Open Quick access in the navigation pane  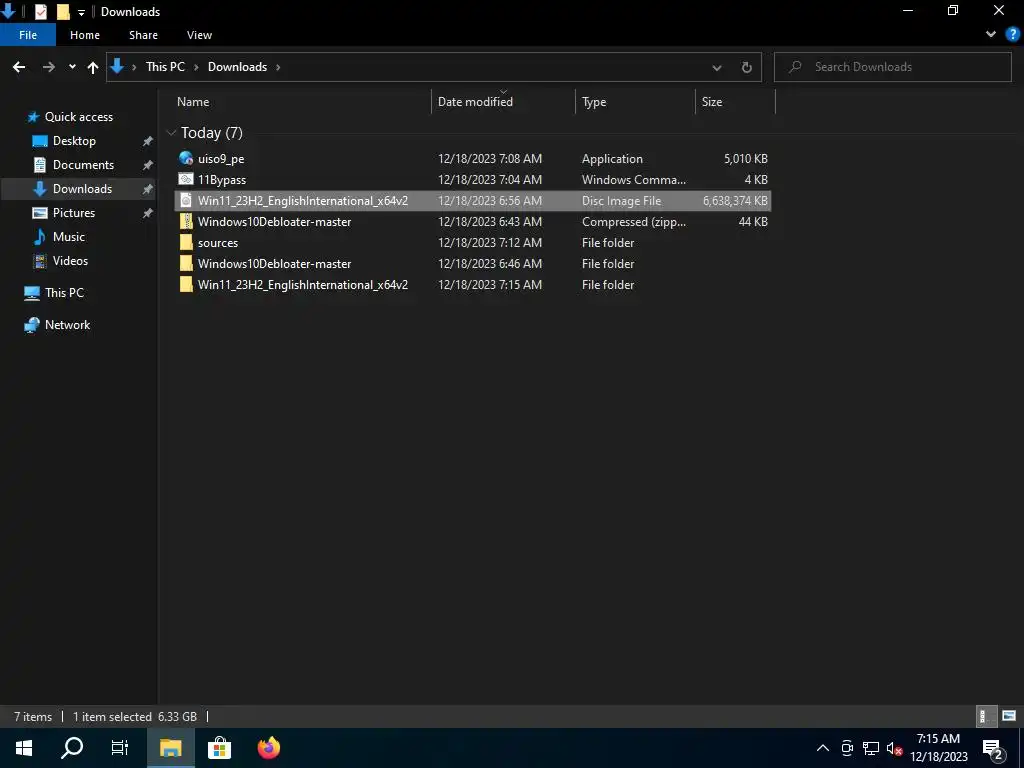[x=78, y=117]
